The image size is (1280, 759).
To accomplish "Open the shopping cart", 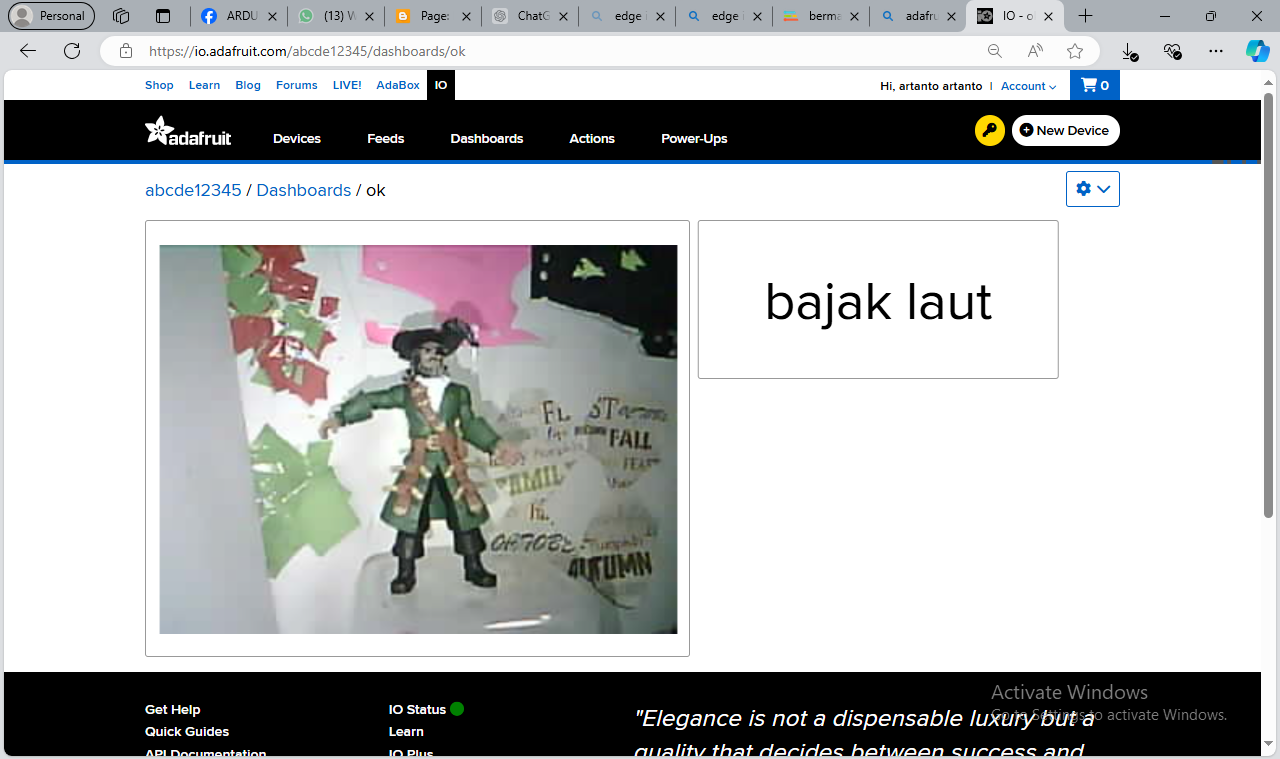I will coord(1094,85).
